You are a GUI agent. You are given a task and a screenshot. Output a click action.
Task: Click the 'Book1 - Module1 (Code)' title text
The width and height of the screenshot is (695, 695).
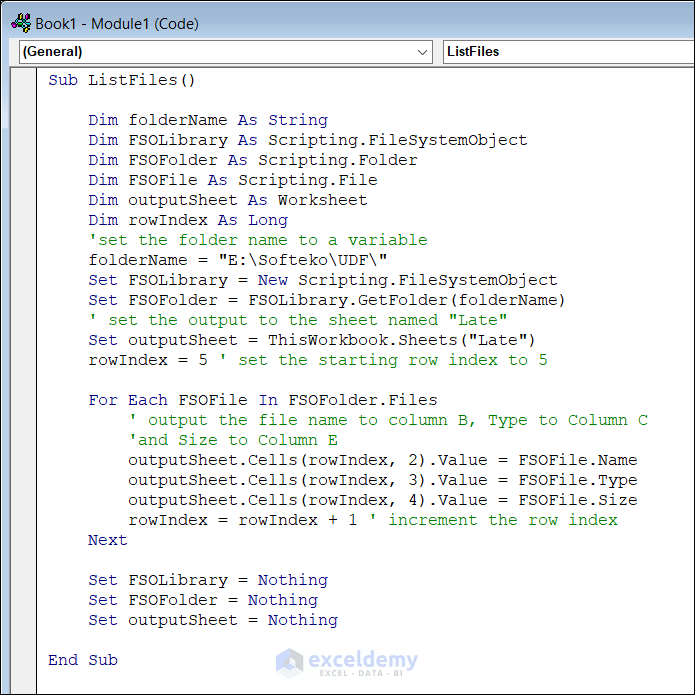[x=117, y=24]
